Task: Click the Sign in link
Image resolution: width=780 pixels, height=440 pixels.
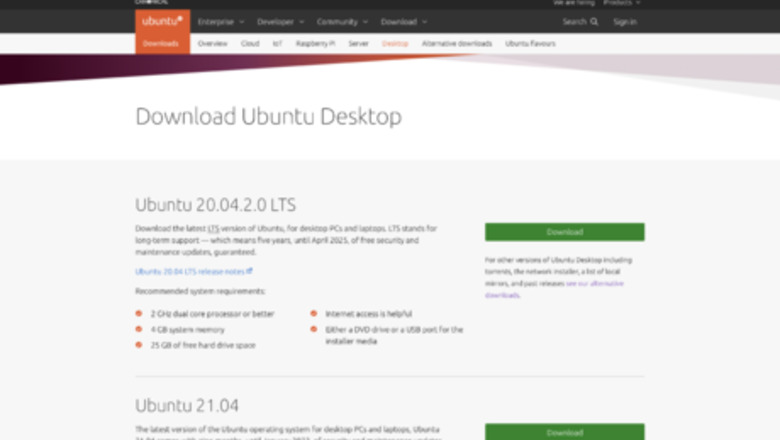Action: (x=625, y=22)
